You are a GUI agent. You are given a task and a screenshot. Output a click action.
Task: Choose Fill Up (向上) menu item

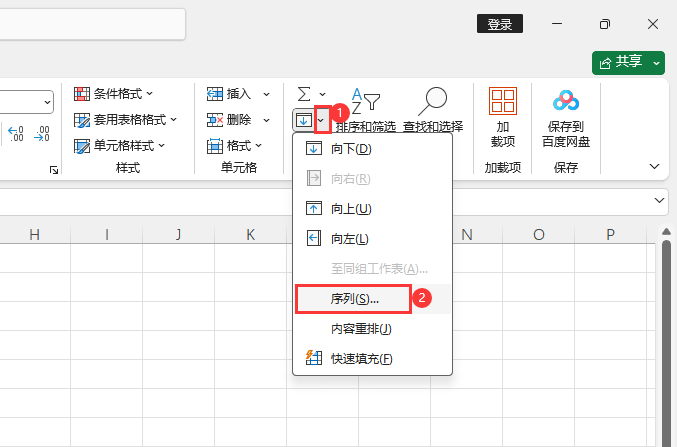372,209
